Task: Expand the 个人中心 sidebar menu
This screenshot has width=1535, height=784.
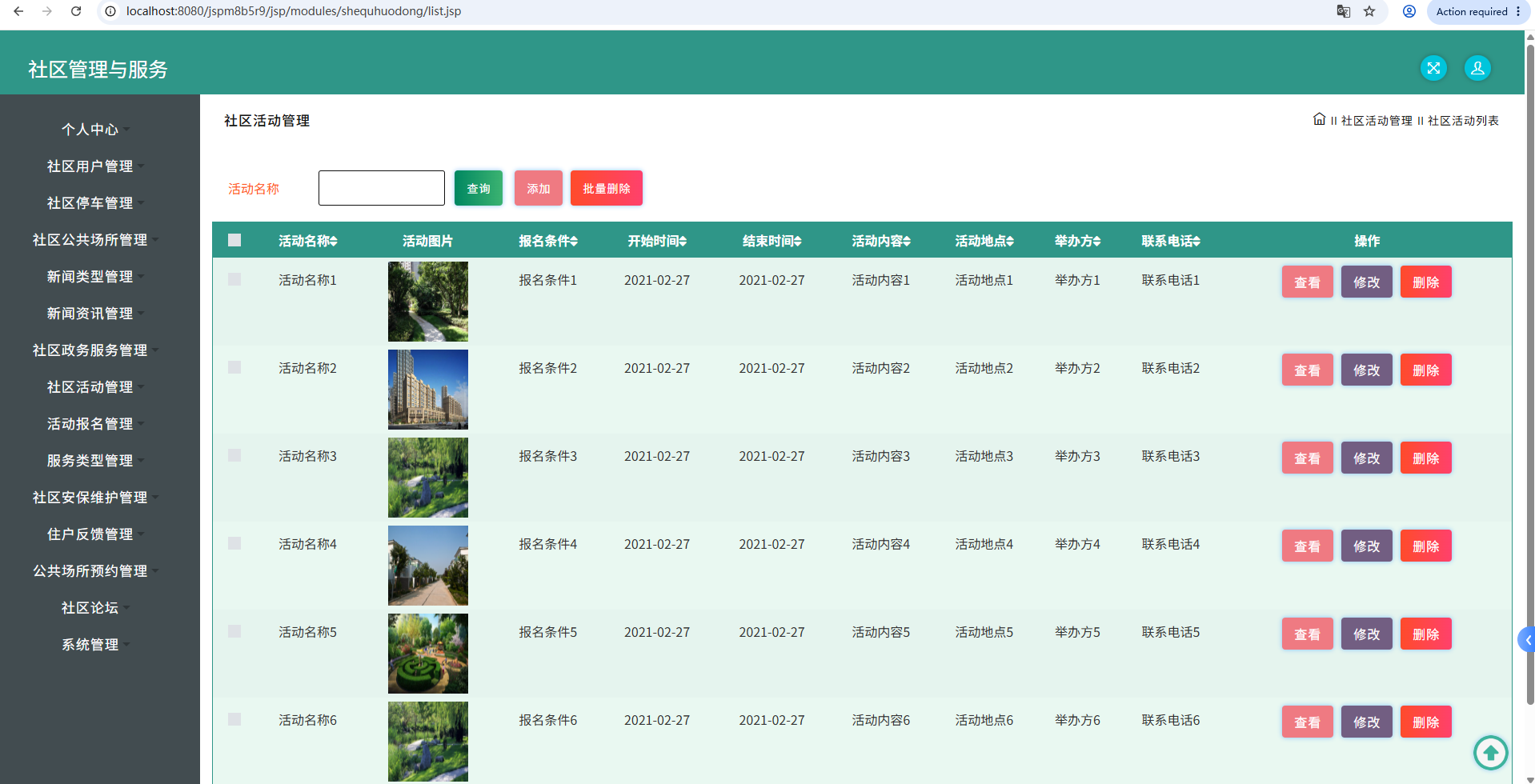Action: (95, 130)
